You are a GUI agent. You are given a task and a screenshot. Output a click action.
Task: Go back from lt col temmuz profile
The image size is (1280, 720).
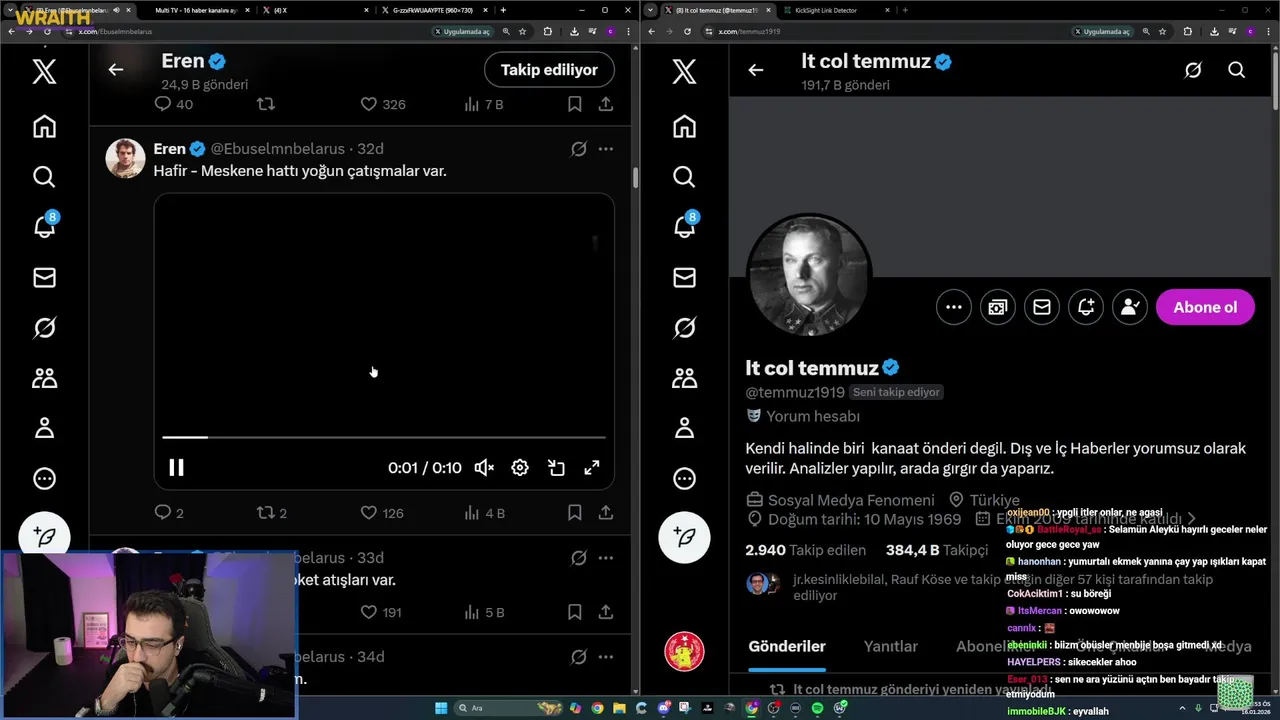[756, 70]
